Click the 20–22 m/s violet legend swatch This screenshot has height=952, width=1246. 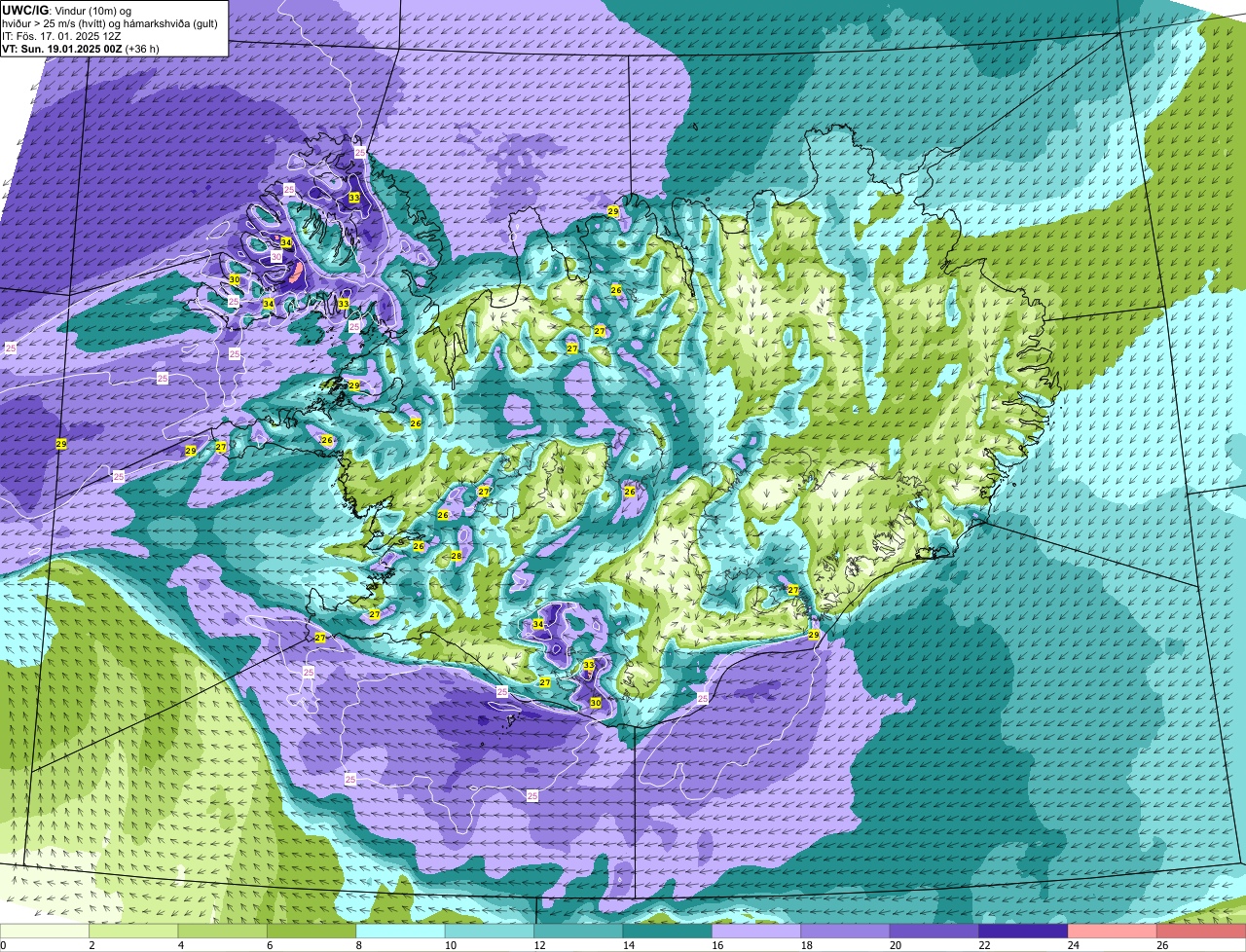pyautogui.click(x=934, y=931)
